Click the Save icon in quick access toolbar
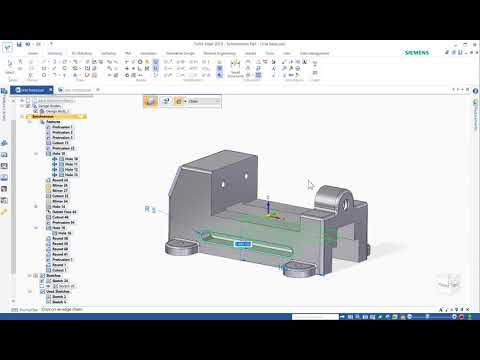480x360 pixels. pyautogui.click(x=19, y=44)
